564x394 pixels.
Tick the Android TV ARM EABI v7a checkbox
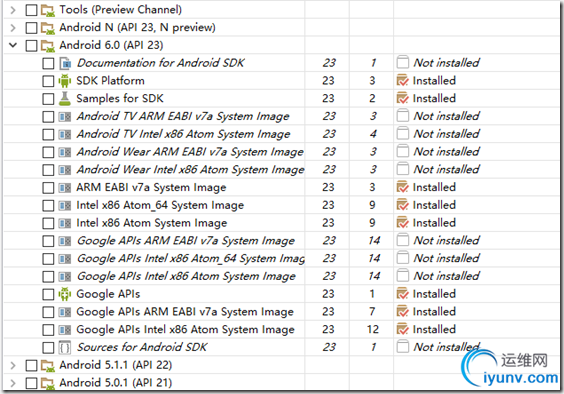click(x=48, y=117)
